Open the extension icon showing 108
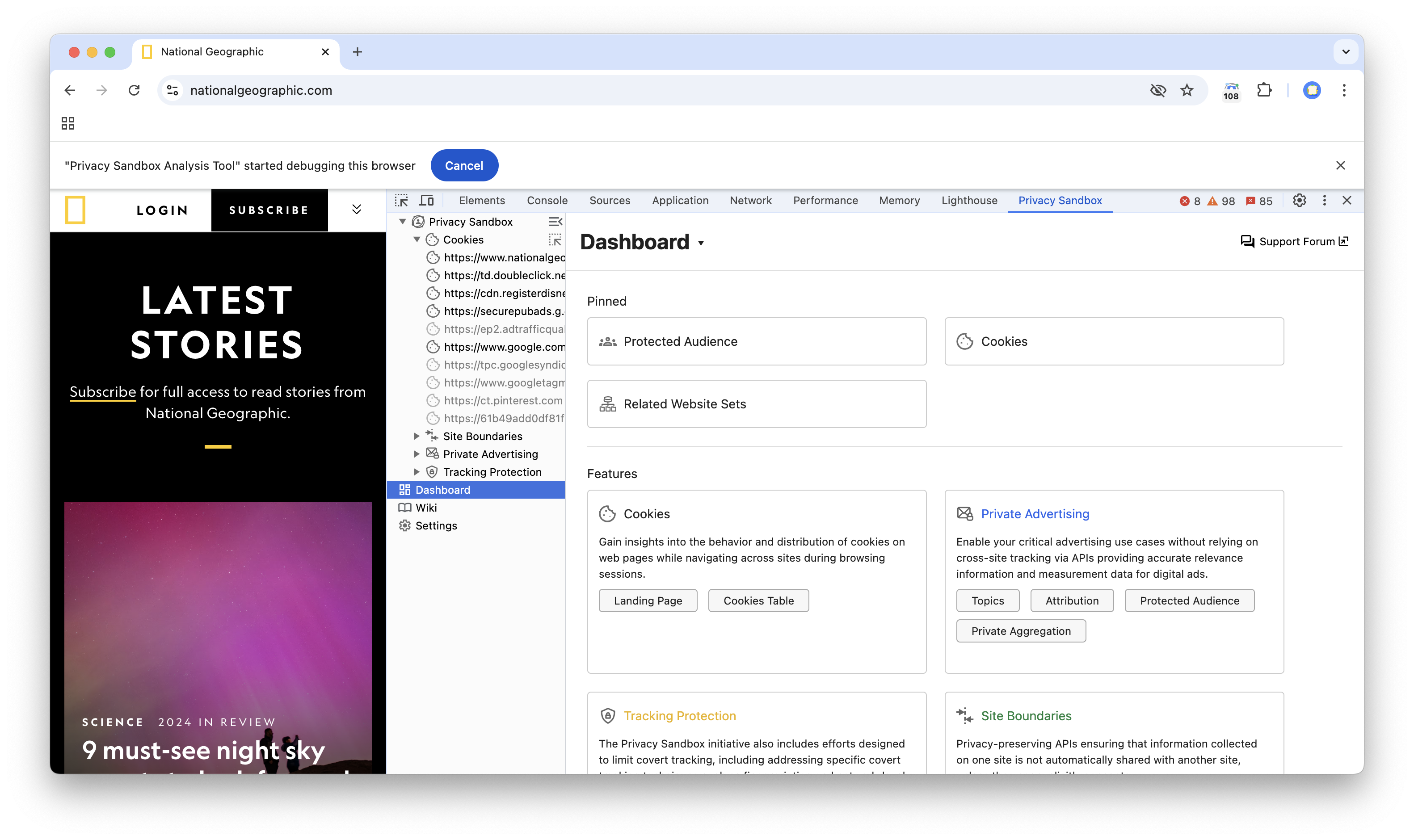The image size is (1414, 840). pos(1231,91)
